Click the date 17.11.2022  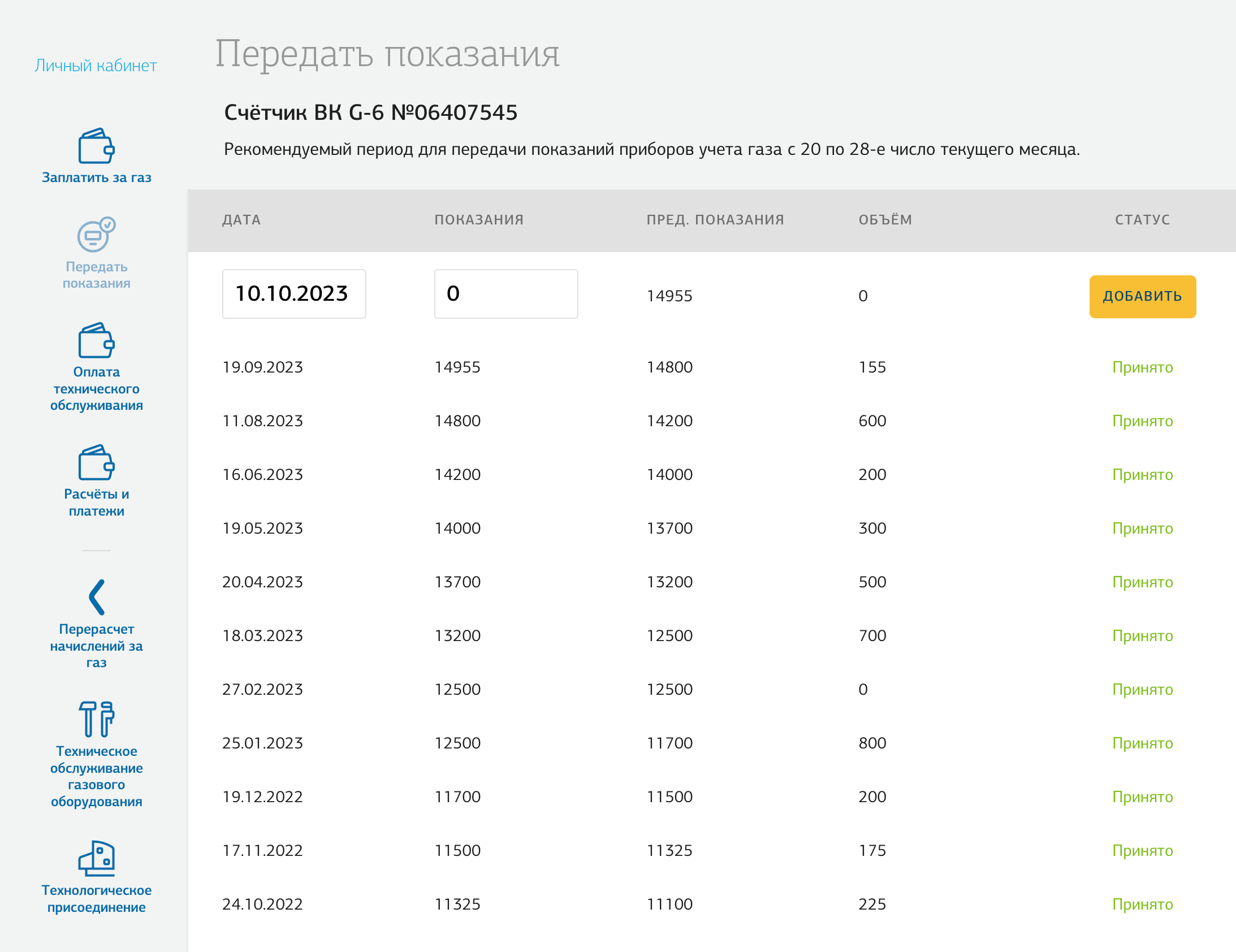262,851
